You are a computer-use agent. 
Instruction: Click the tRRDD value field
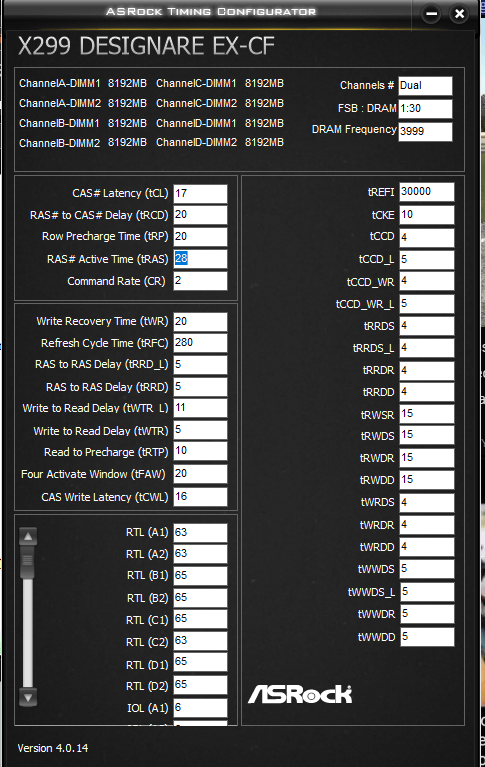[427, 392]
